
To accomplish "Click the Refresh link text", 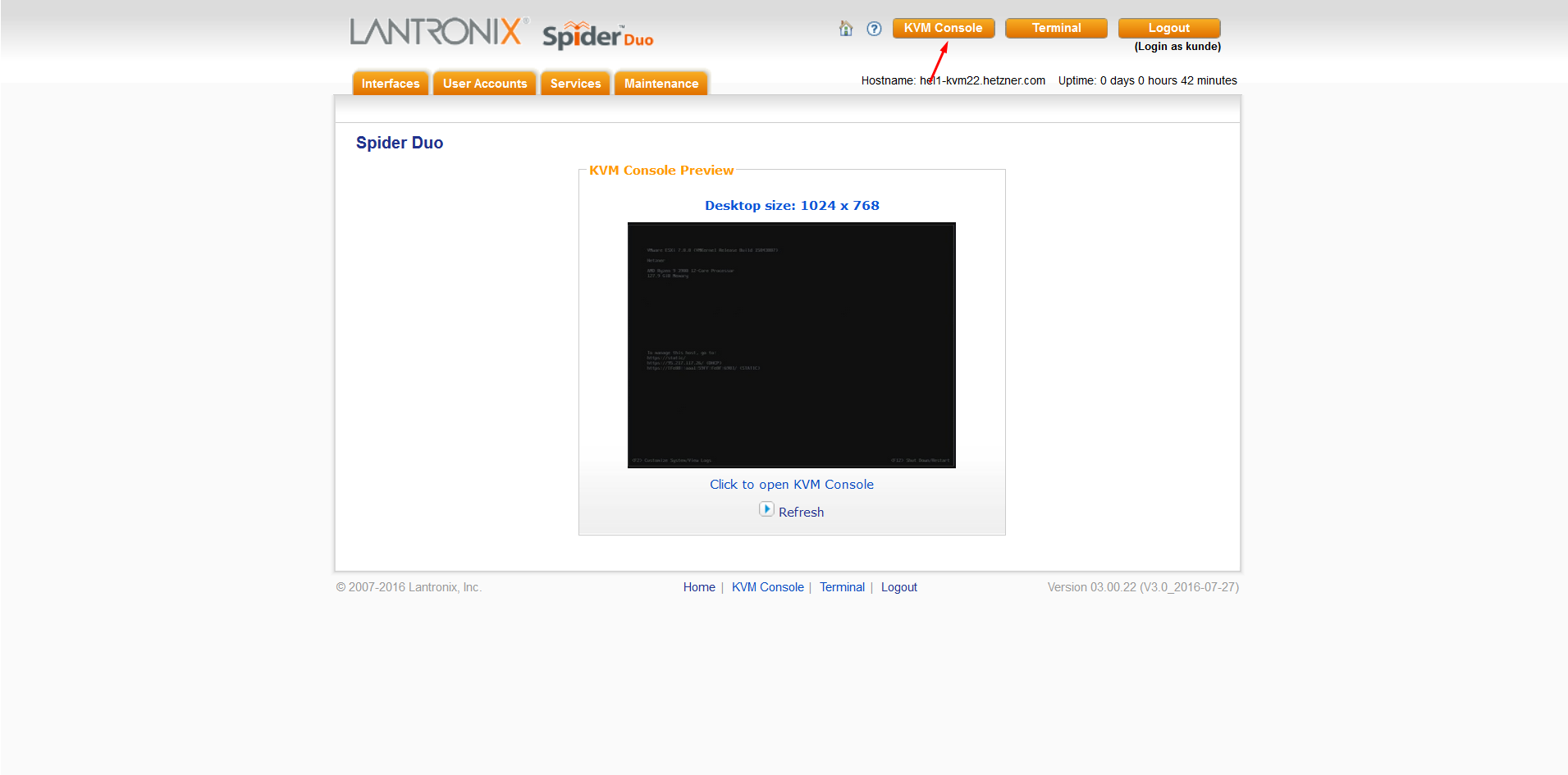I will click(x=801, y=512).
